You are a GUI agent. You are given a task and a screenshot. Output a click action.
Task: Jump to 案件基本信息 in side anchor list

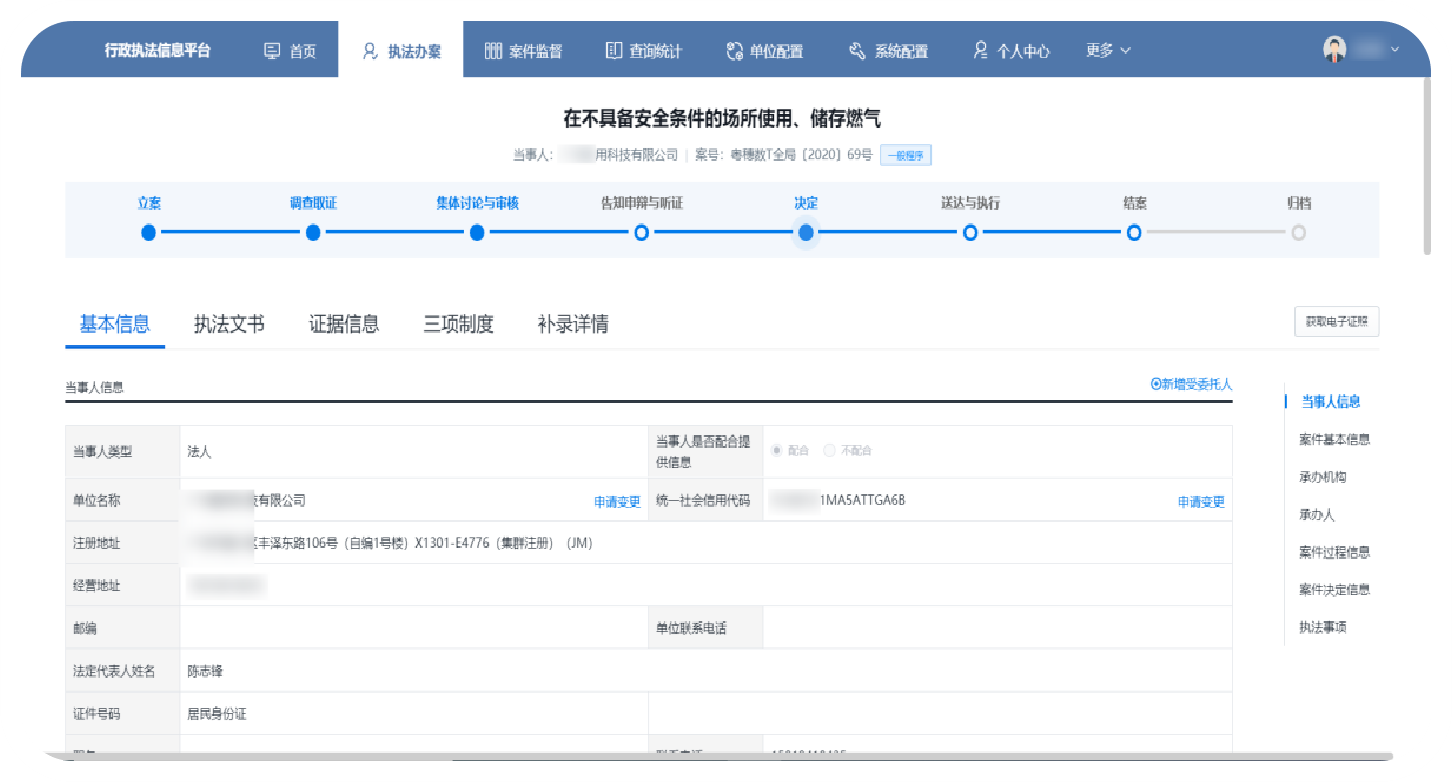point(1334,439)
